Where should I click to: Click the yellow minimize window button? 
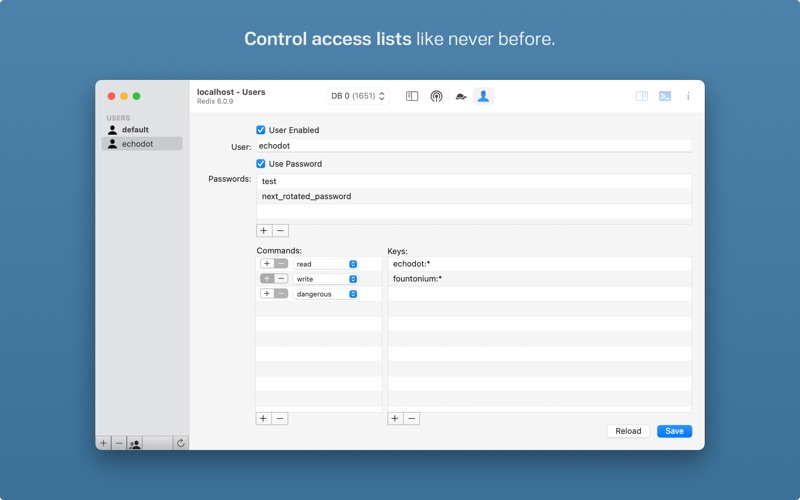click(124, 96)
